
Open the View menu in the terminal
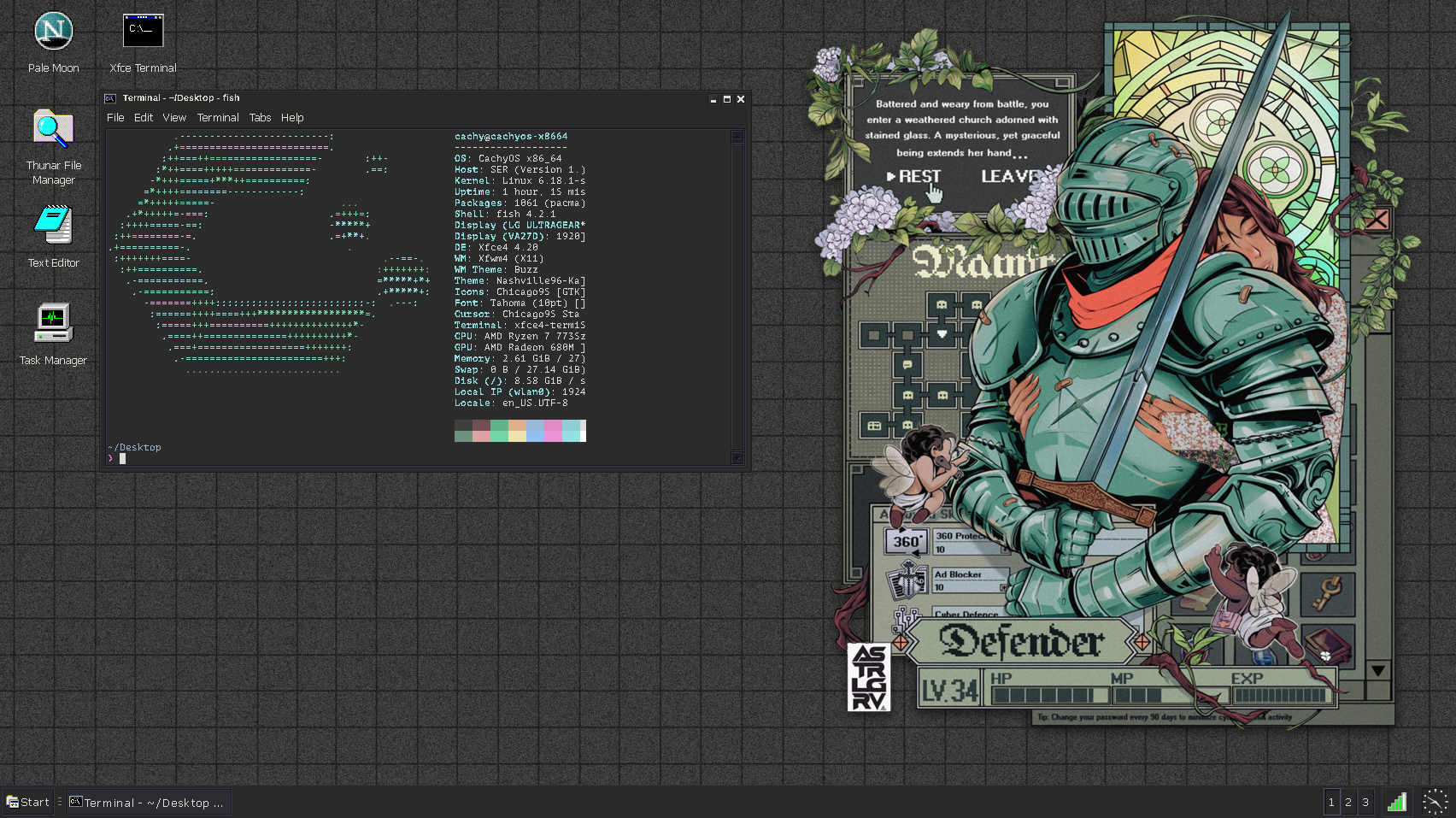[x=174, y=118]
